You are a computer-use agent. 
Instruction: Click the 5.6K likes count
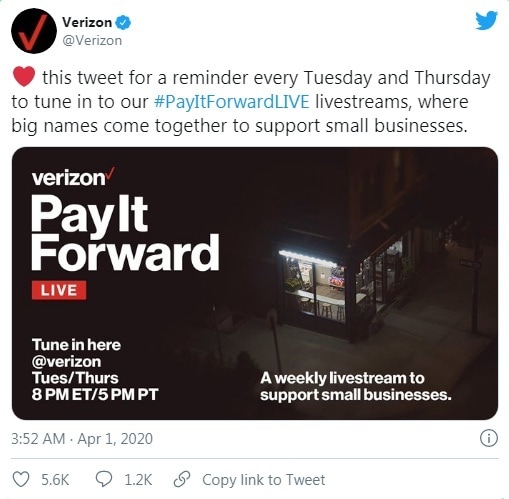click(55, 480)
